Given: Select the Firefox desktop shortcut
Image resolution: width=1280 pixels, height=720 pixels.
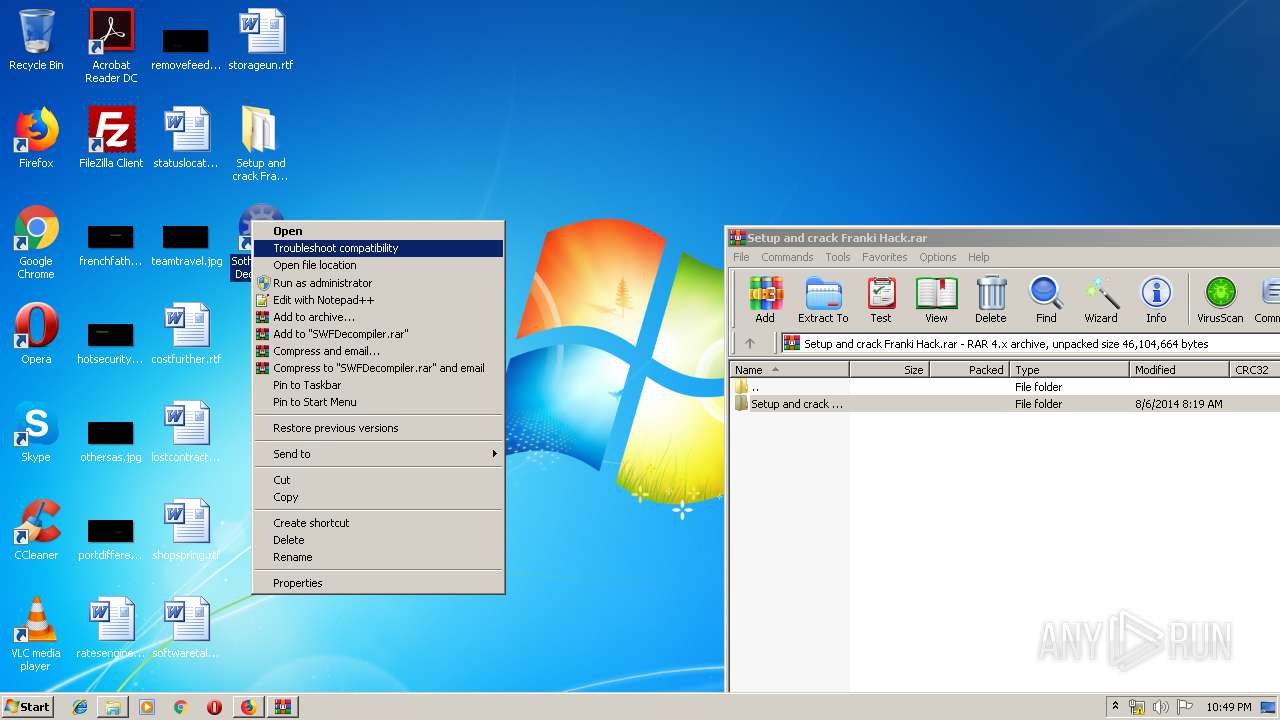Looking at the screenshot, I should point(36,138).
